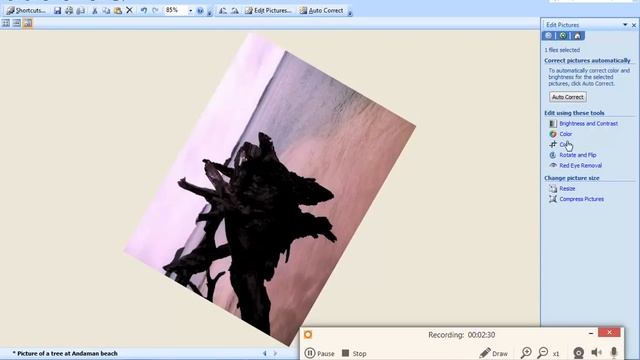This screenshot has height=360, width=640.
Task: Open Rotate and Flip tool
Action: (x=578, y=155)
